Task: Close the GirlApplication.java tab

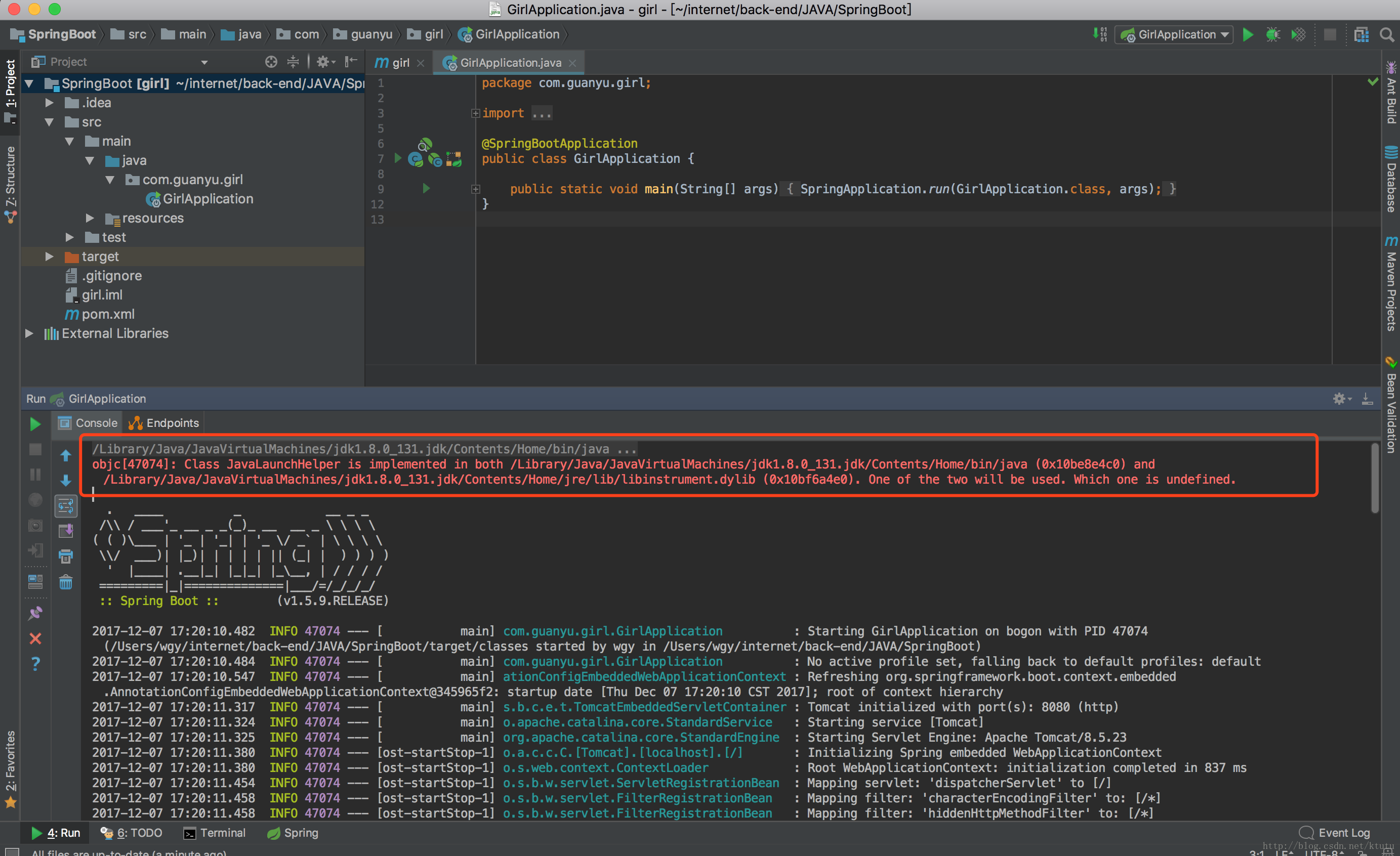Action: tap(573, 63)
